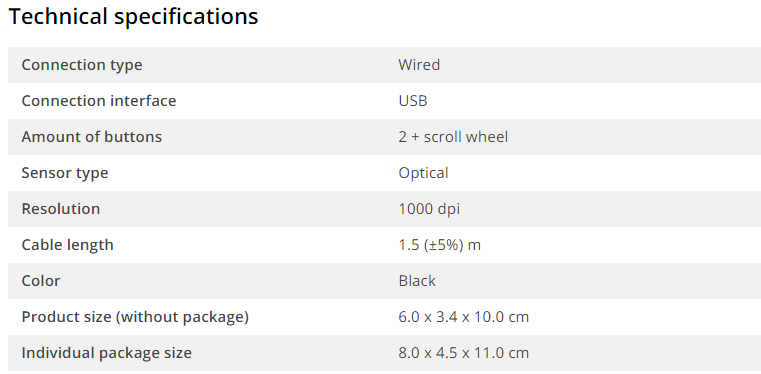This screenshot has height=374, width=761.
Task: Select the Individual package size label
Action: [x=107, y=353]
